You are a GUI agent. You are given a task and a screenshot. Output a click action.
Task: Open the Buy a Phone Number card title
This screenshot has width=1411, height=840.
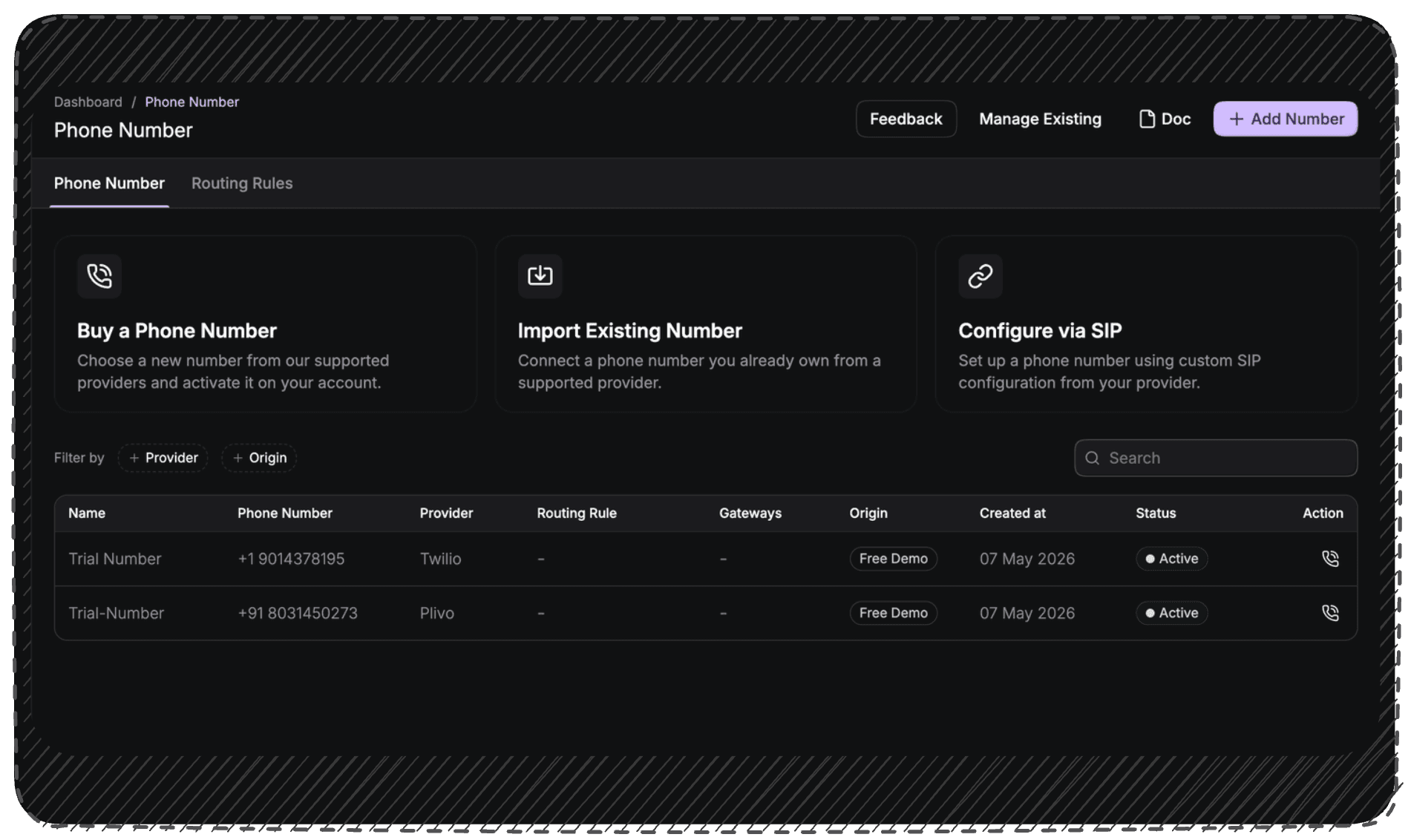pyautogui.click(x=177, y=331)
